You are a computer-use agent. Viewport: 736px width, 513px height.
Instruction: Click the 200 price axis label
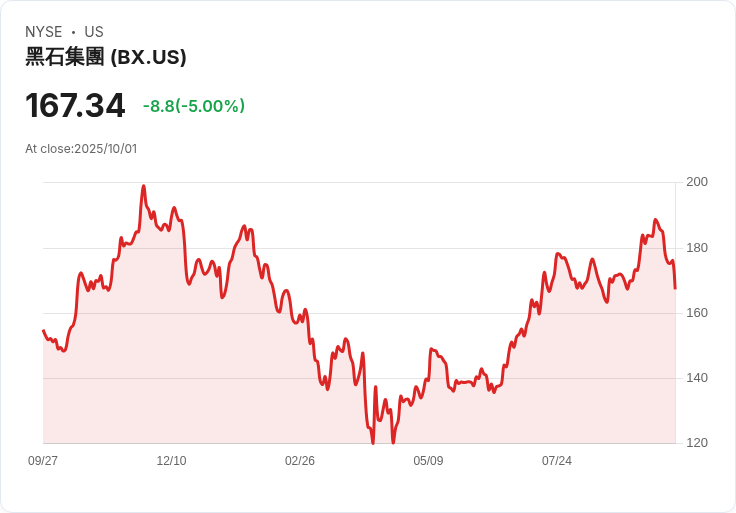coord(697,182)
